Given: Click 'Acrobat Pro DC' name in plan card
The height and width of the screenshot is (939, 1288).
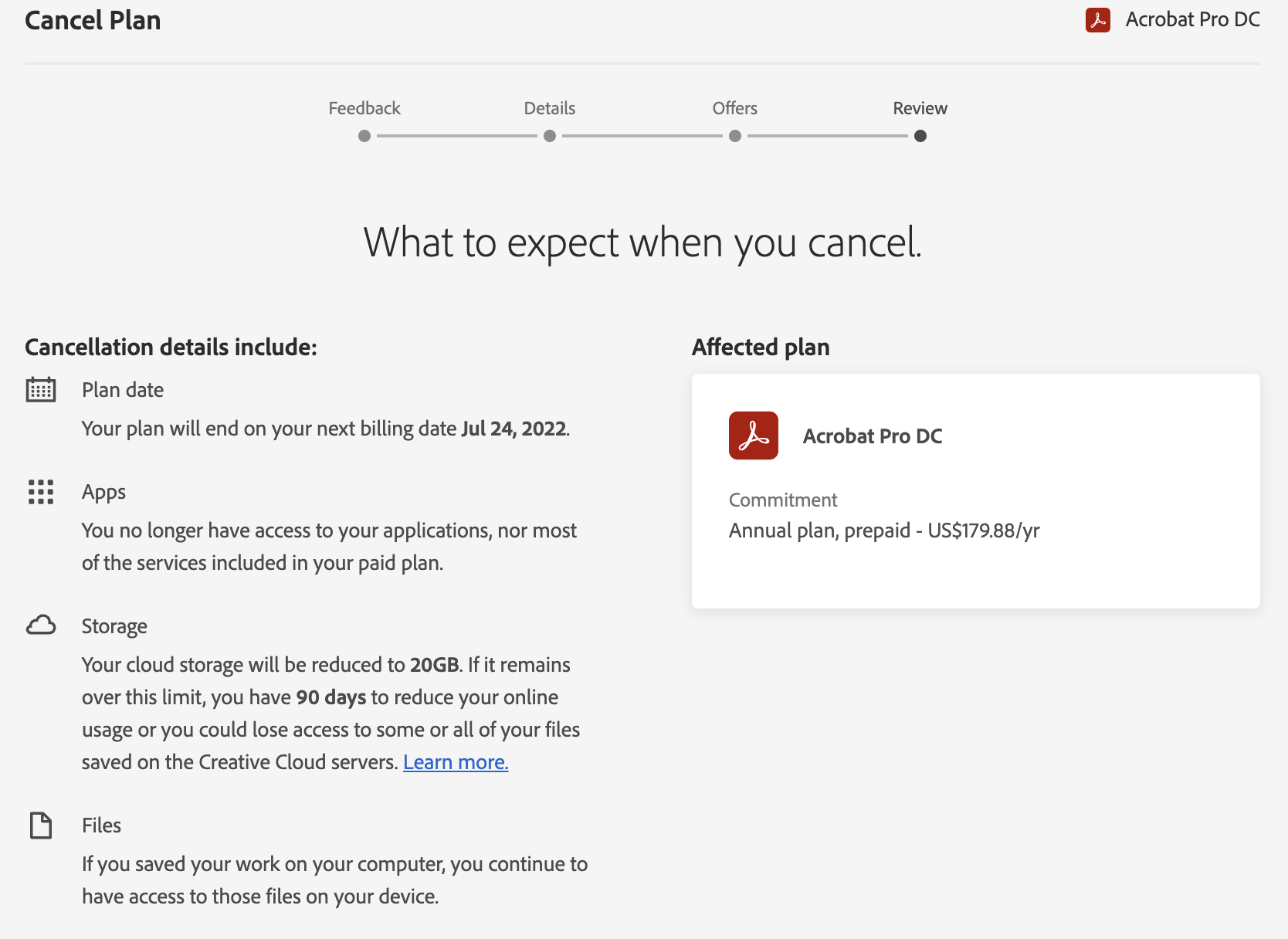Looking at the screenshot, I should 873,436.
